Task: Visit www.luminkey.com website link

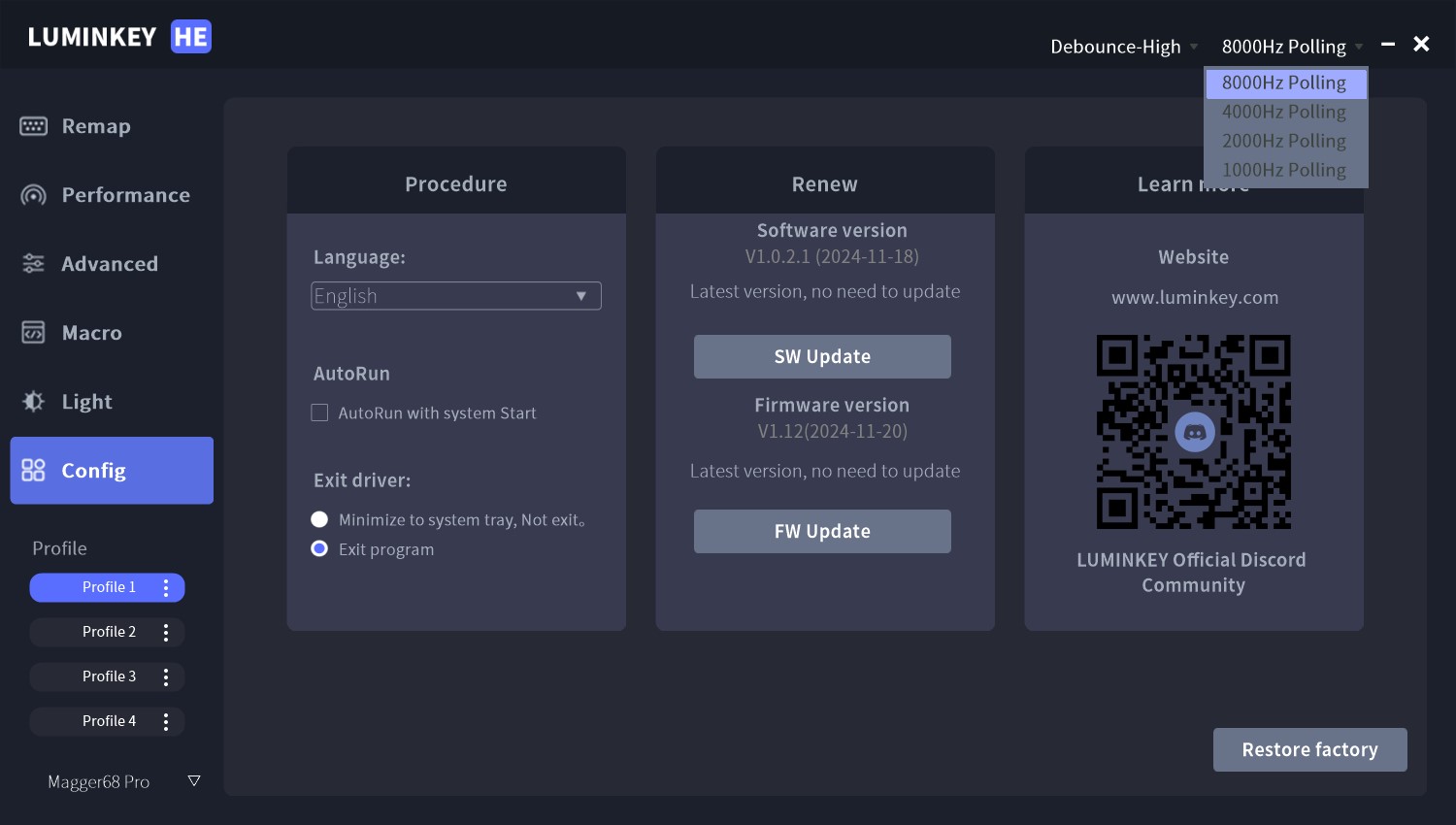Action: [1195, 298]
